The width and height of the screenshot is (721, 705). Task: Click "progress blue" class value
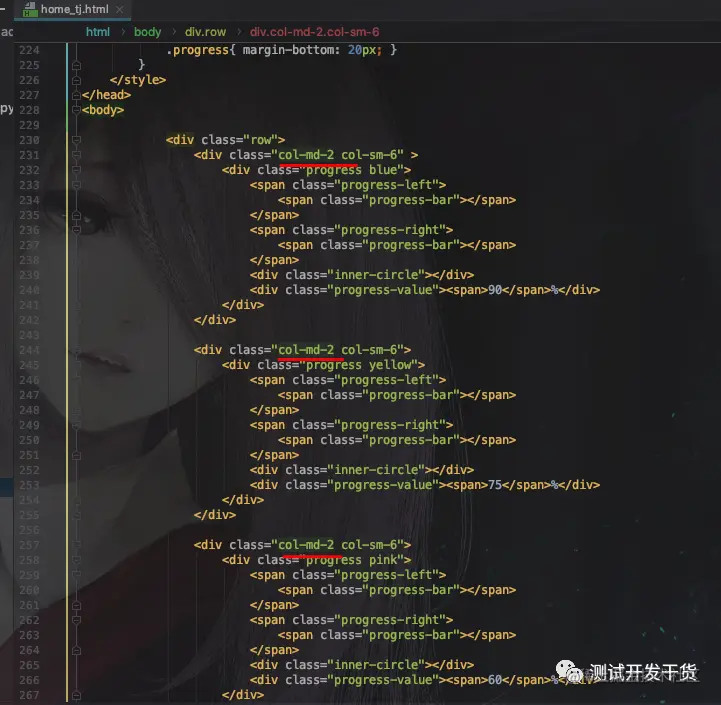(x=352, y=170)
